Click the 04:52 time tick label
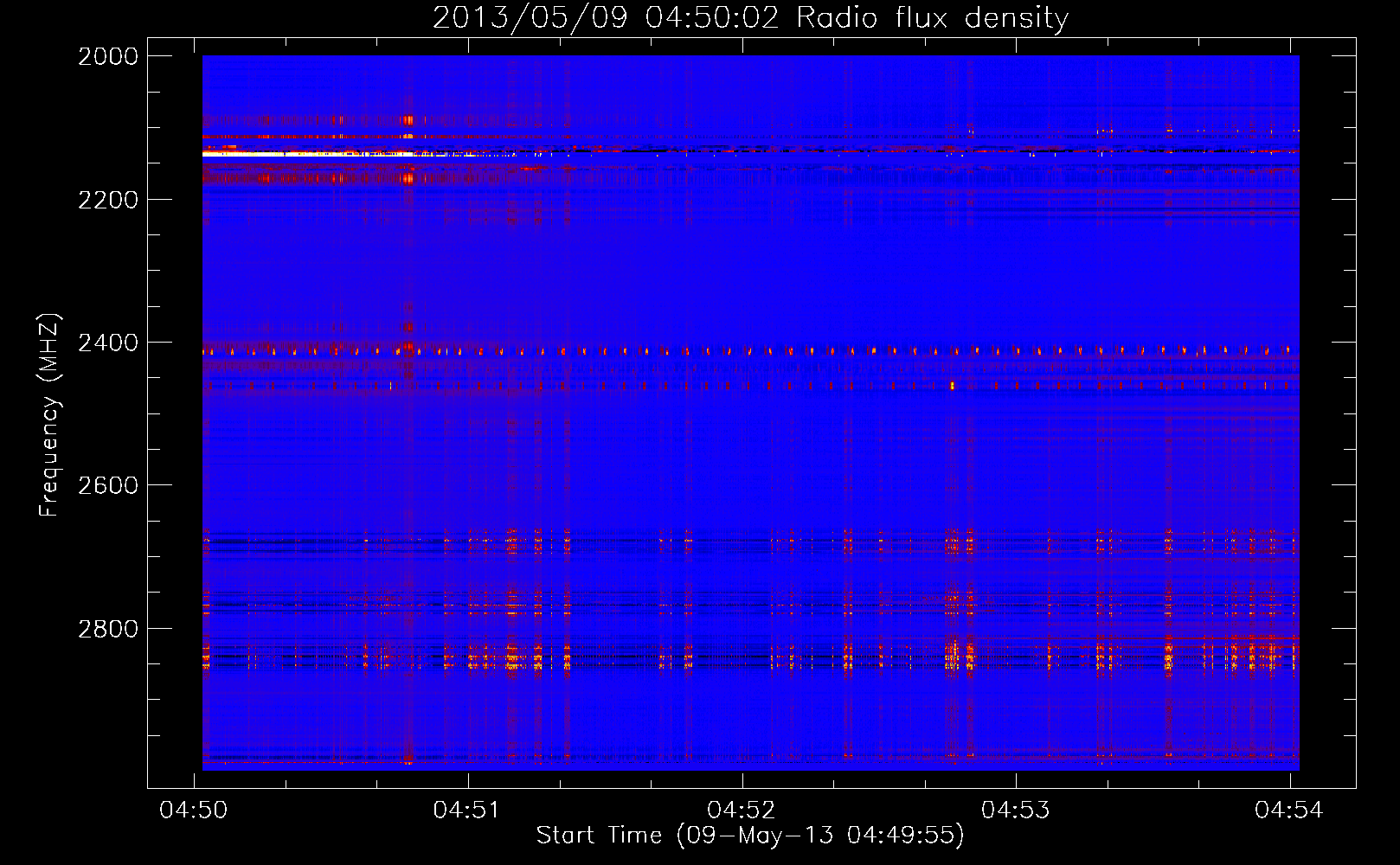The height and width of the screenshot is (865, 1400). click(x=742, y=810)
